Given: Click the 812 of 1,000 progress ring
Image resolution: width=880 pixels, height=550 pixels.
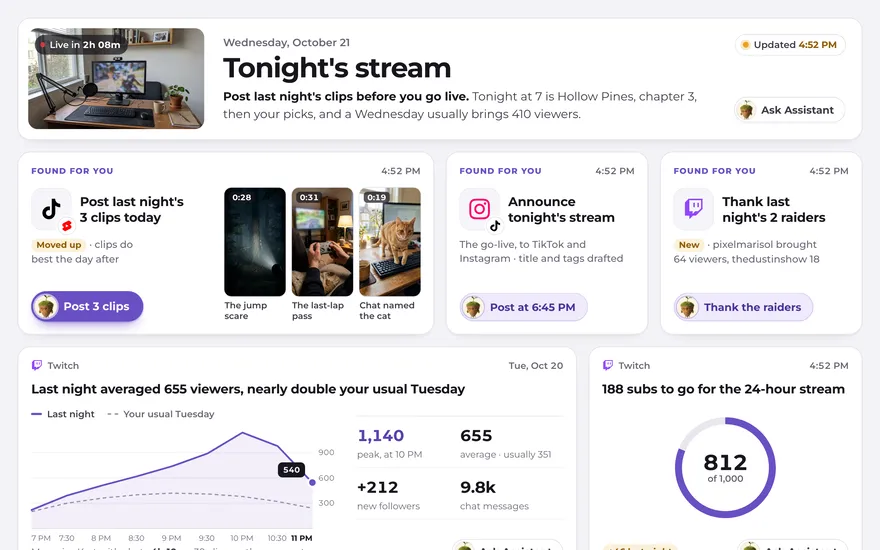Looking at the screenshot, I should tap(725, 467).
